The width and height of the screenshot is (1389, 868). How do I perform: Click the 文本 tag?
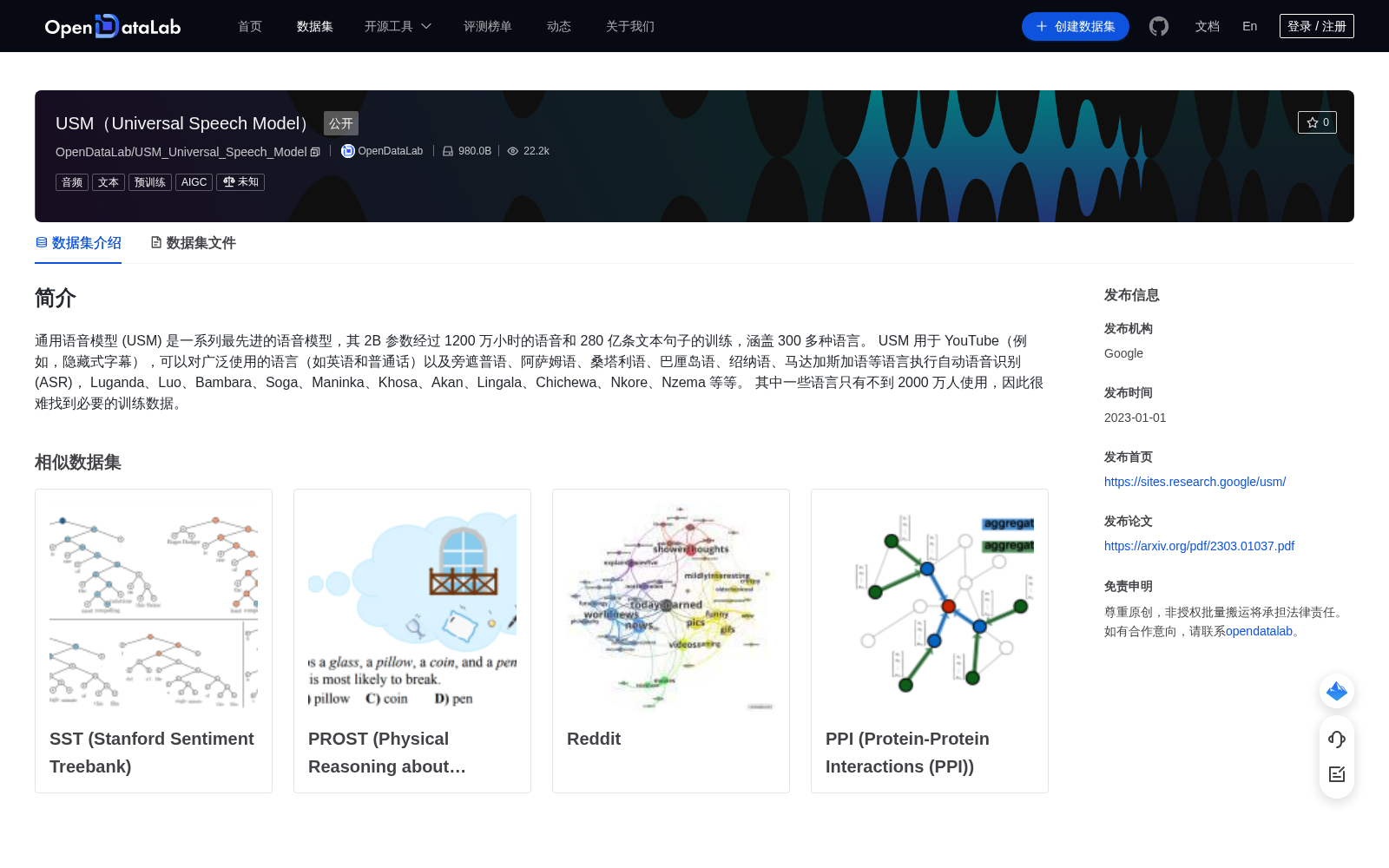(109, 182)
